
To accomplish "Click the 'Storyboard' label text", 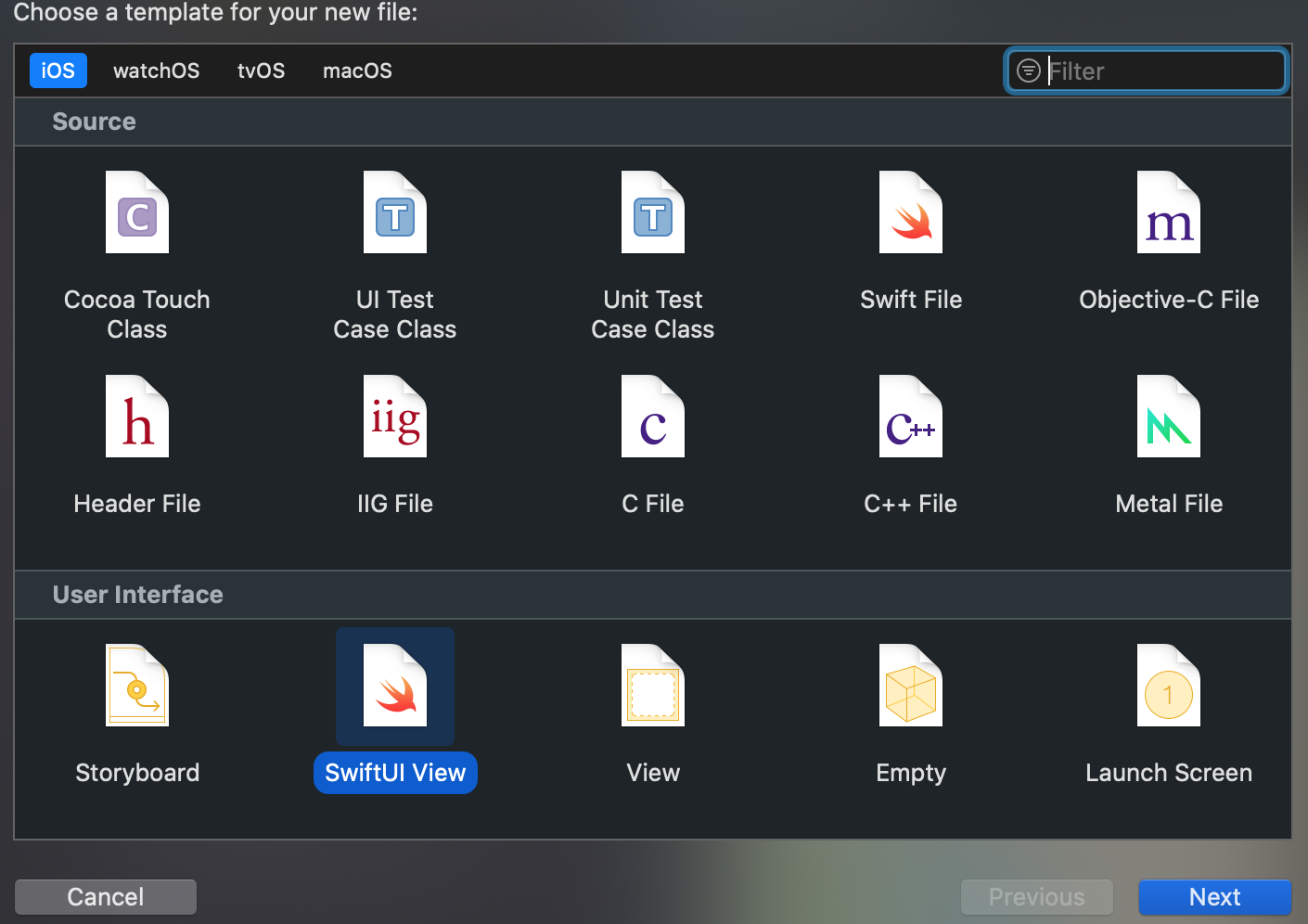I will 137,773.
